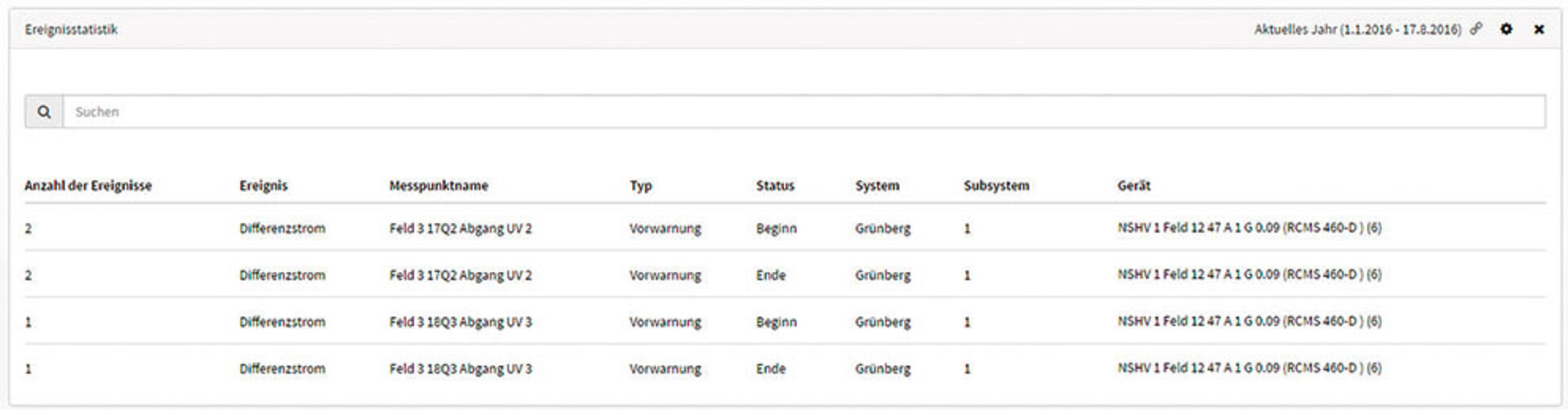This screenshot has width=1568, height=410.
Task: Sort by Anzahl der Ereignisse column
Action: click(88, 185)
